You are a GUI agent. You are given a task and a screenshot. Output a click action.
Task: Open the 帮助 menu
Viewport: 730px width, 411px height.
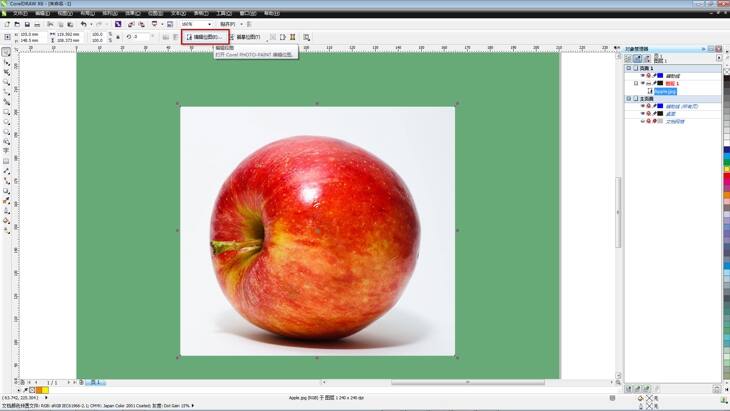[x=271, y=13]
